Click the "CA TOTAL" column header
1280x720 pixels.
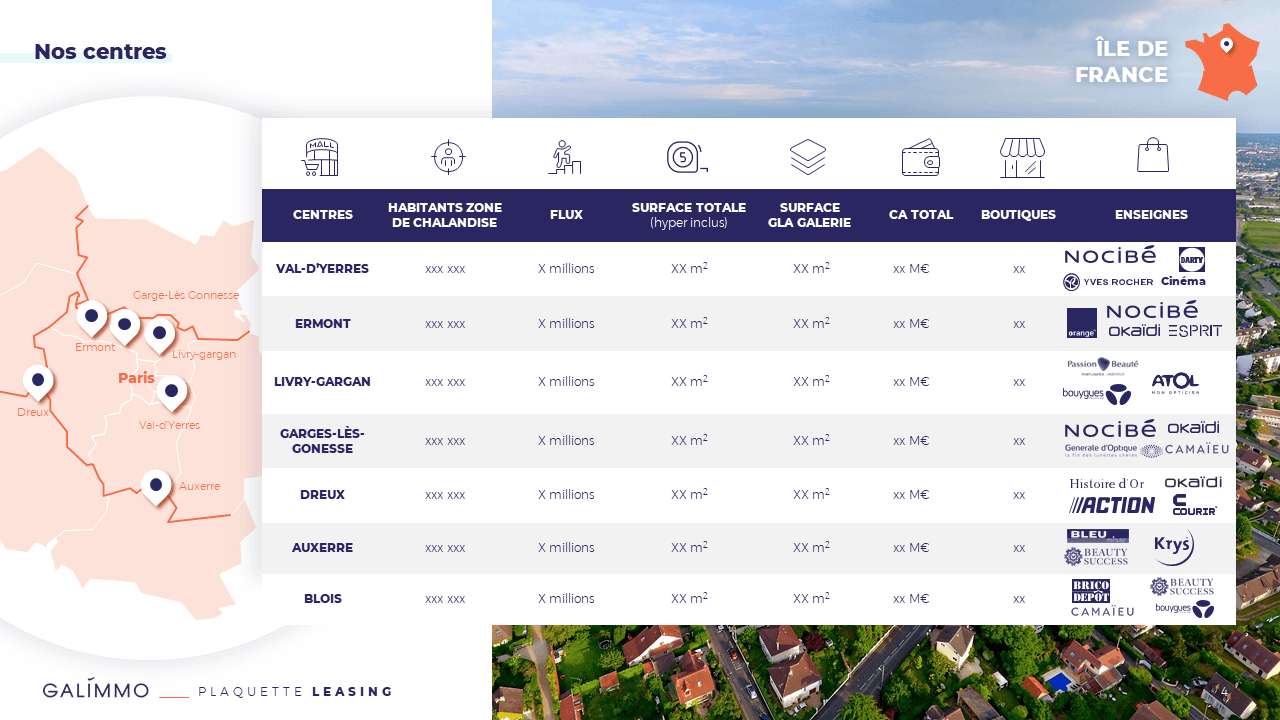tap(921, 215)
